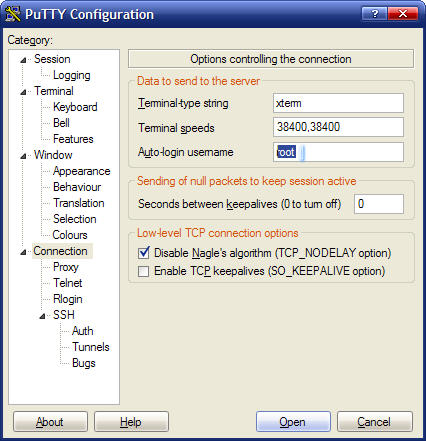
Task: Select Session category
Action: [x=52, y=59]
